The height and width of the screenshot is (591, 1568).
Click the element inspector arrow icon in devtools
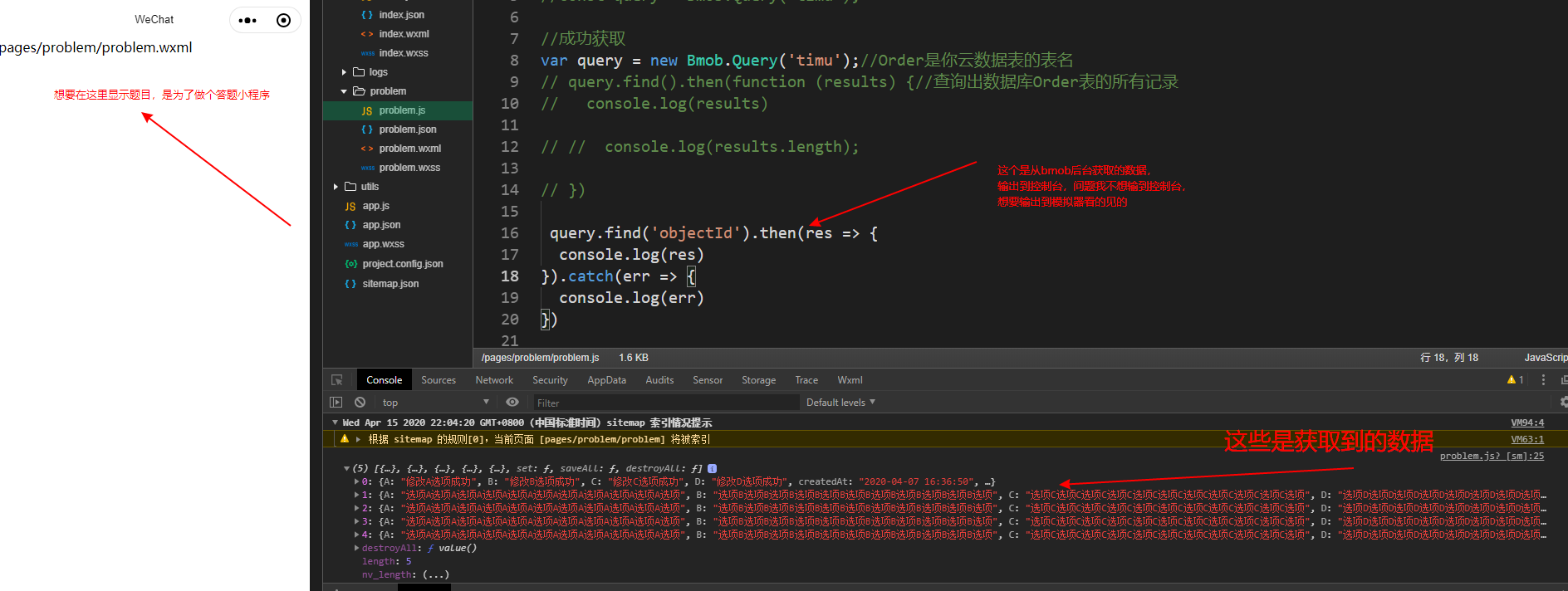click(x=337, y=380)
